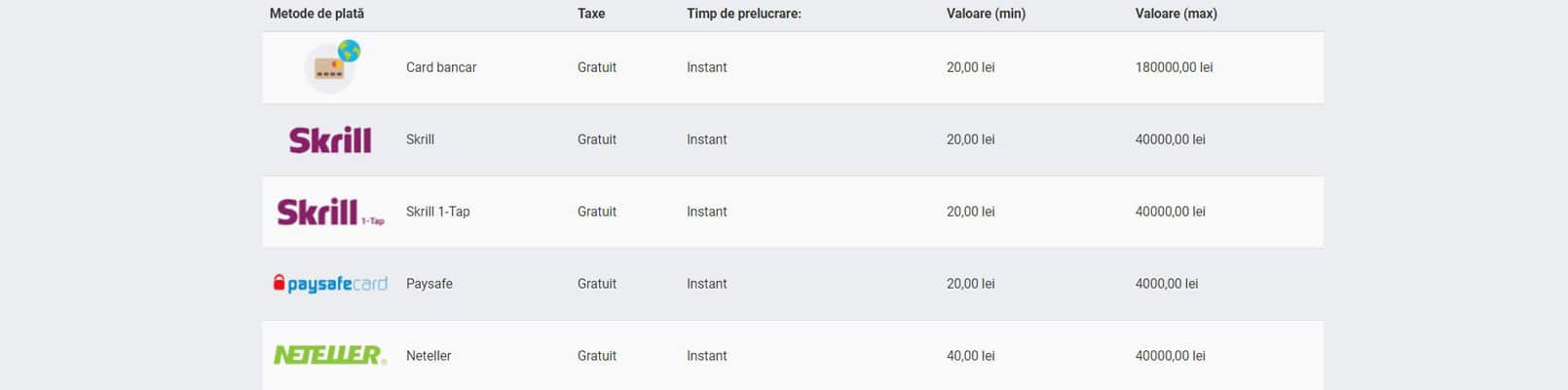Image resolution: width=1568 pixels, height=390 pixels.
Task: Select the Neteller method name
Action: coord(429,356)
